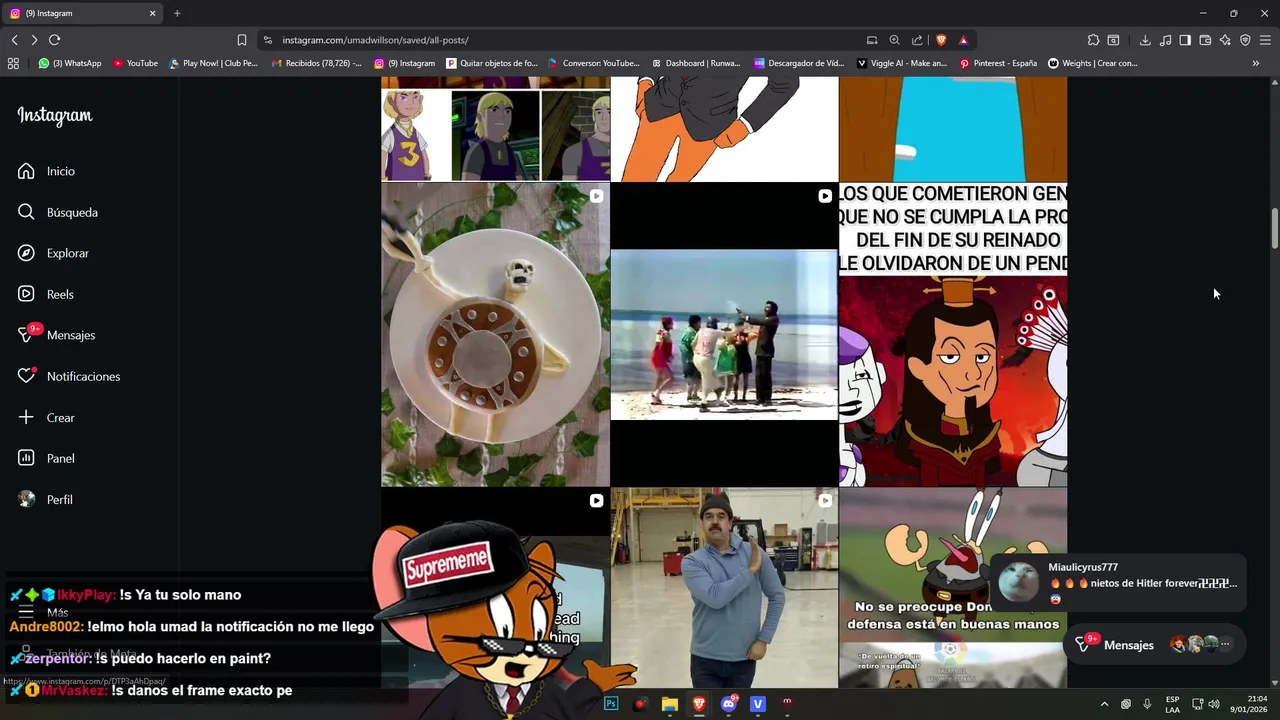Open Perfil in the sidebar
Image resolution: width=1280 pixels, height=720 pixels.
click(x=45, y=499)
